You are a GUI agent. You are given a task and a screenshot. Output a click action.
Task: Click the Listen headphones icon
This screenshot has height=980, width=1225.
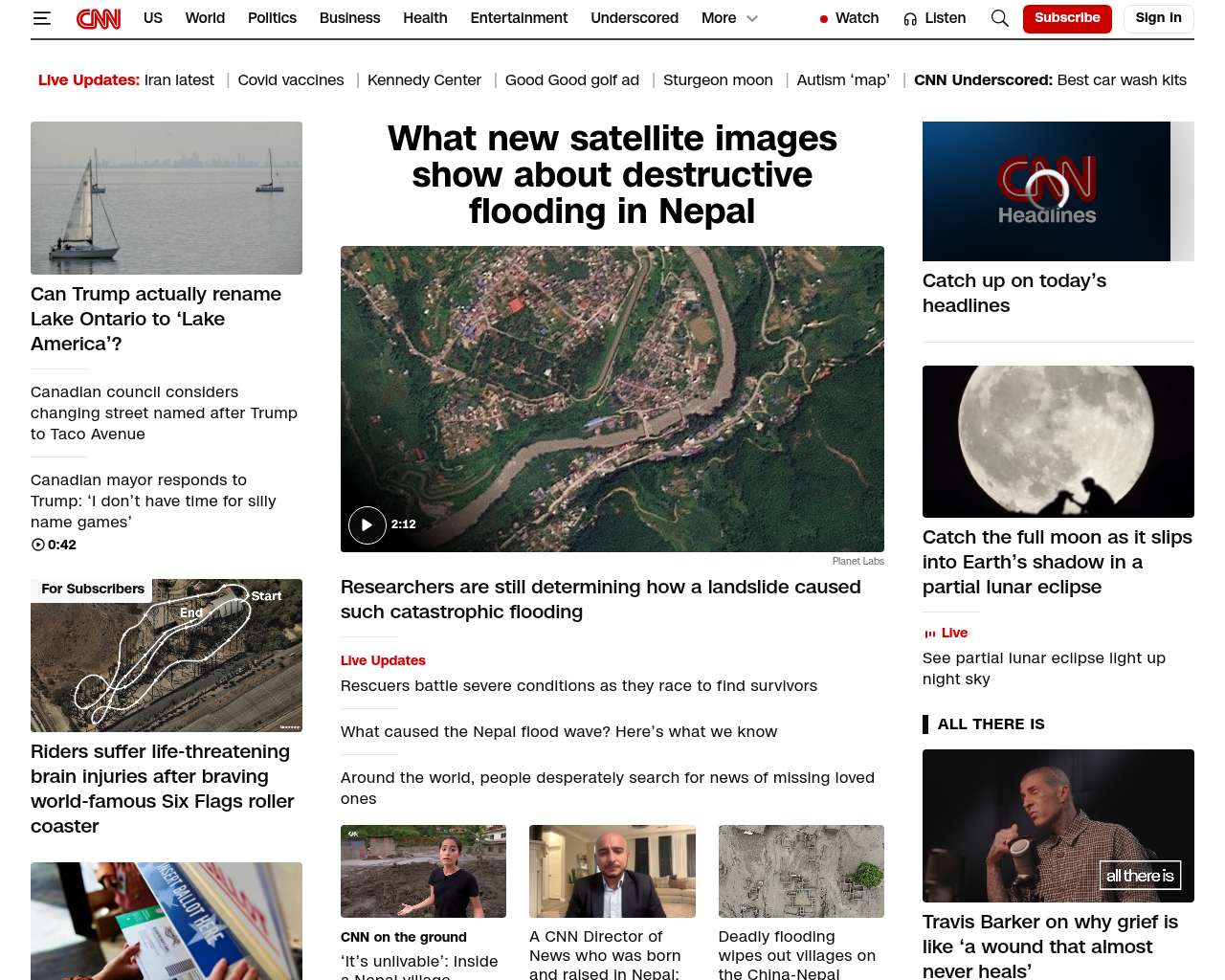click(x=910, y=18)
